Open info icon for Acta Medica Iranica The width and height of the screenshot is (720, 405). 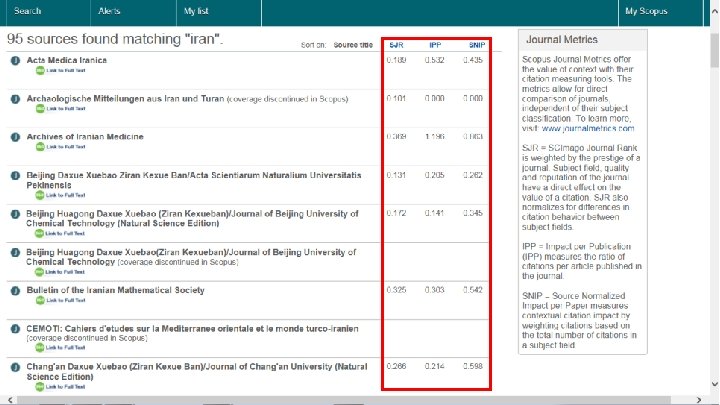[x=15, y=60]
